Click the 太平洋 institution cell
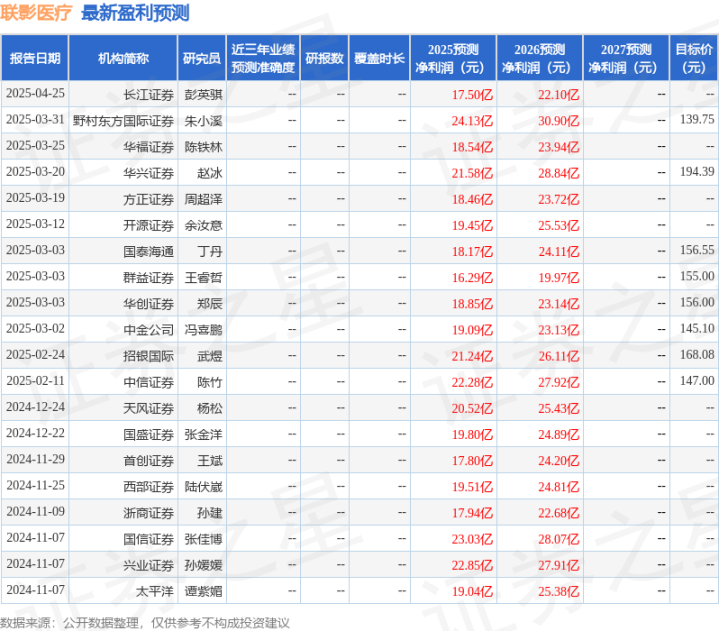 click(x=155, y=592)
